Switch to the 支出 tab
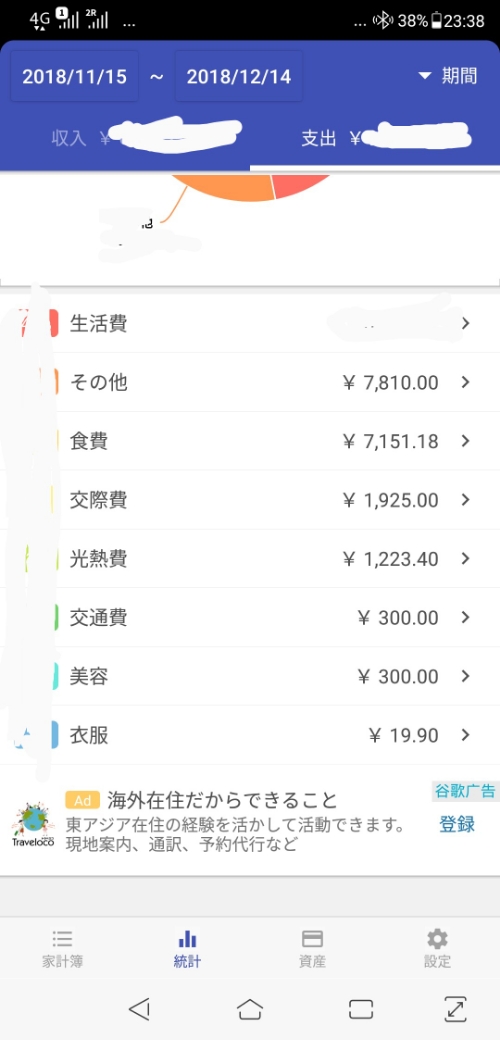 pos(375,138)
